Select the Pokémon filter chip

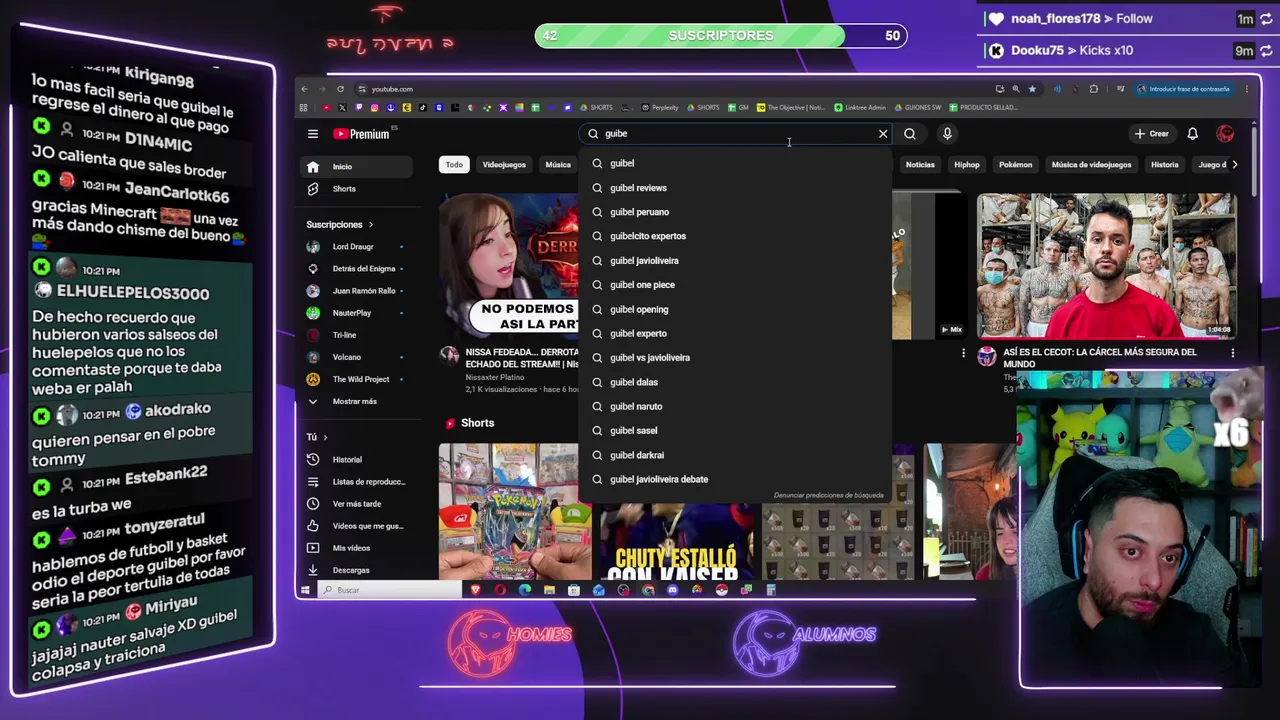tap(1015, 165)
